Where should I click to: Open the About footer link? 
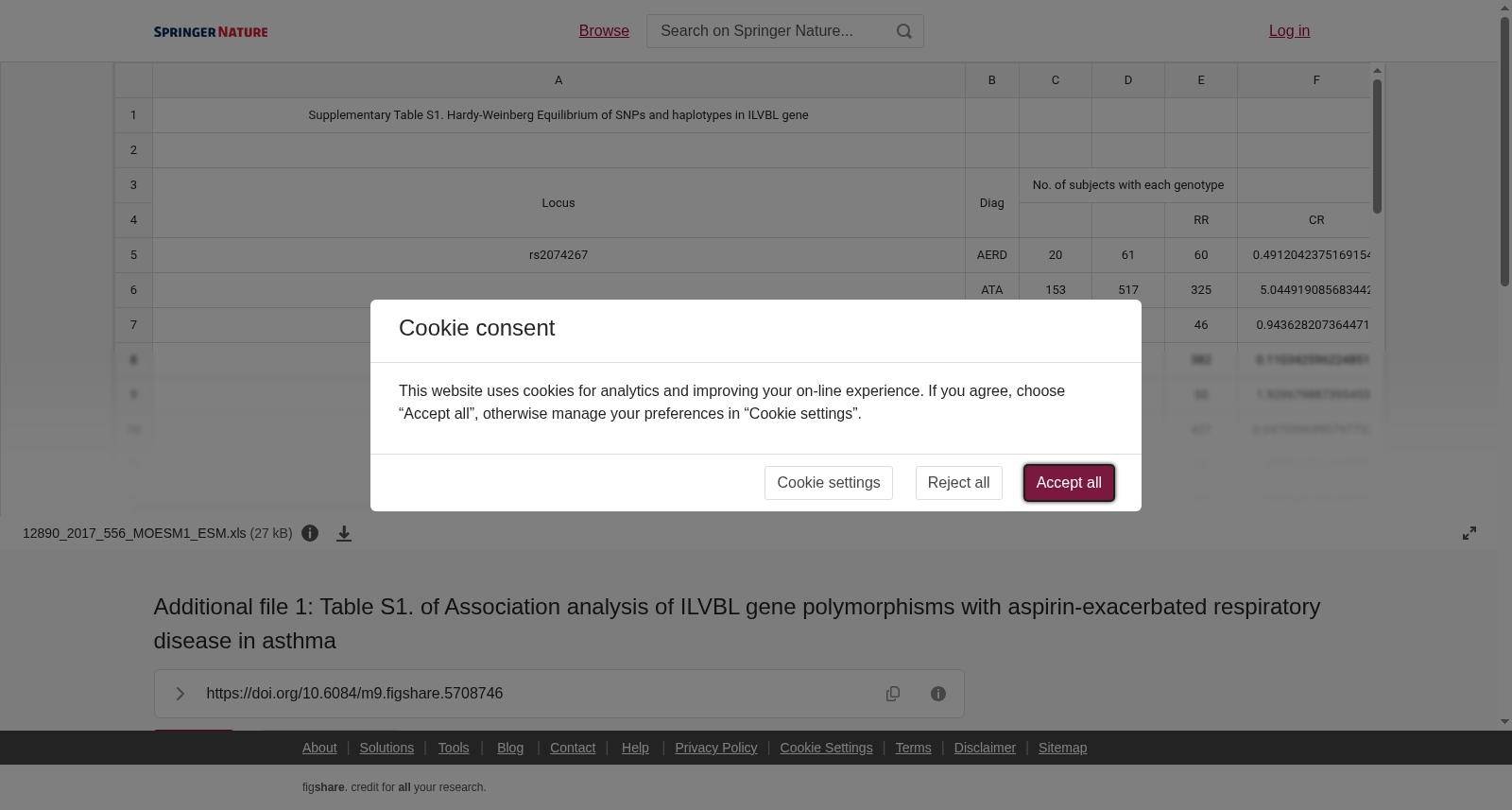tap(319, 748)
